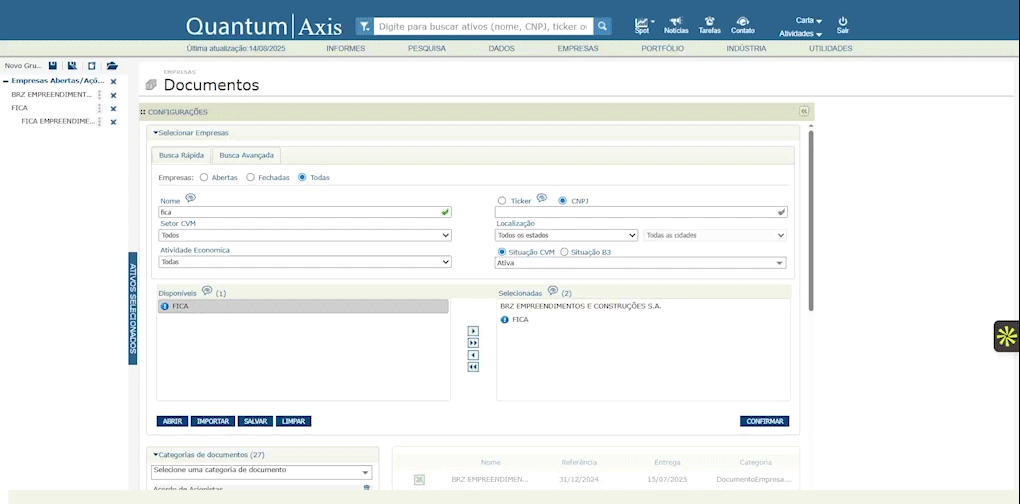Click the LIMPAR button

[x=293, y=421]
